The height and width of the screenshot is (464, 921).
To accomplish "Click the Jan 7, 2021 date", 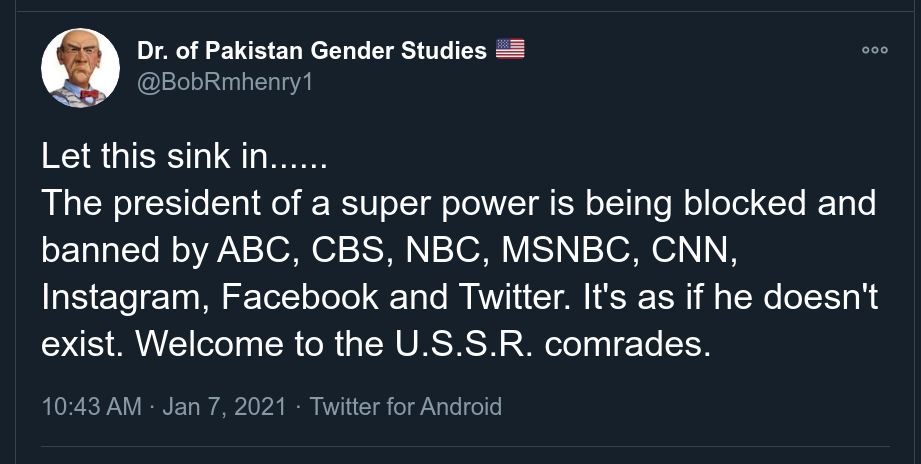I will [224, 406].
